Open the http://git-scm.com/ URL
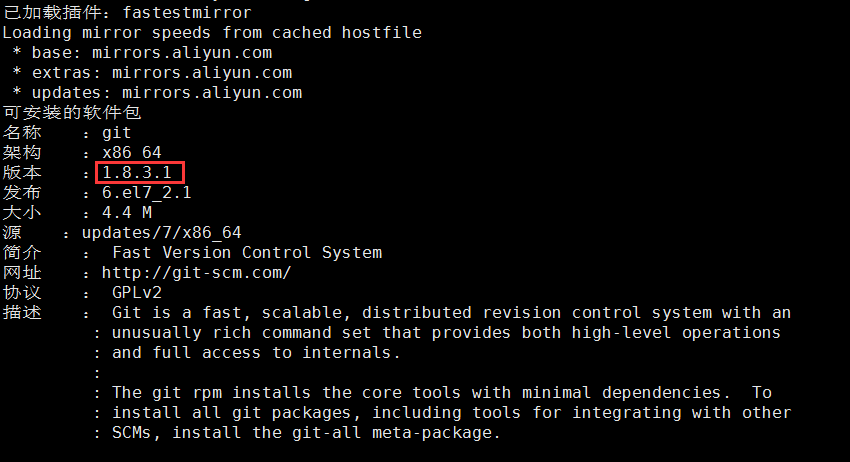 click(196, 272)
